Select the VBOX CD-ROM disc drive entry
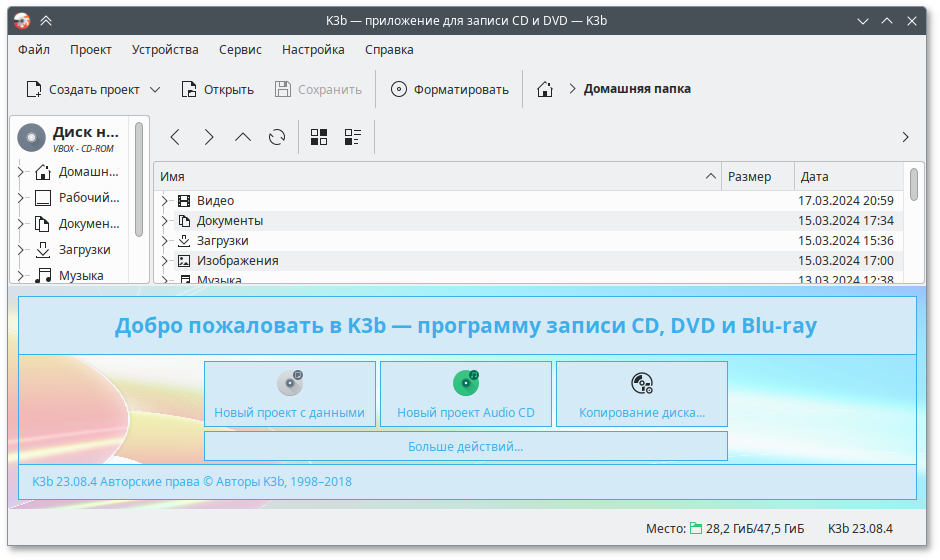Image resolution: width=940 pixels, height=560 pixels. pos(70,138)
